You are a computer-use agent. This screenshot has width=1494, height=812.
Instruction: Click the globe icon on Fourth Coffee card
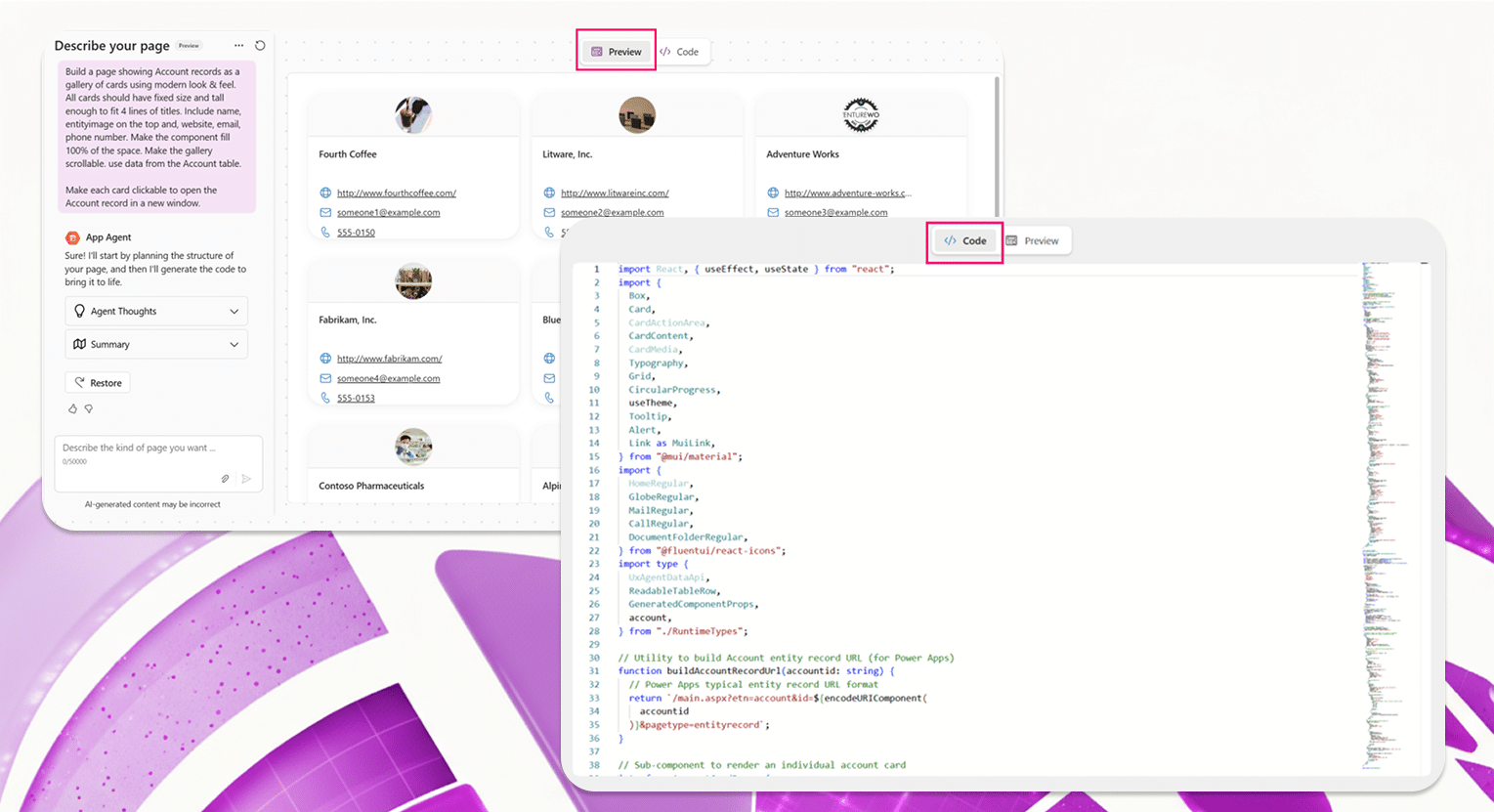[x=325, y=193]
